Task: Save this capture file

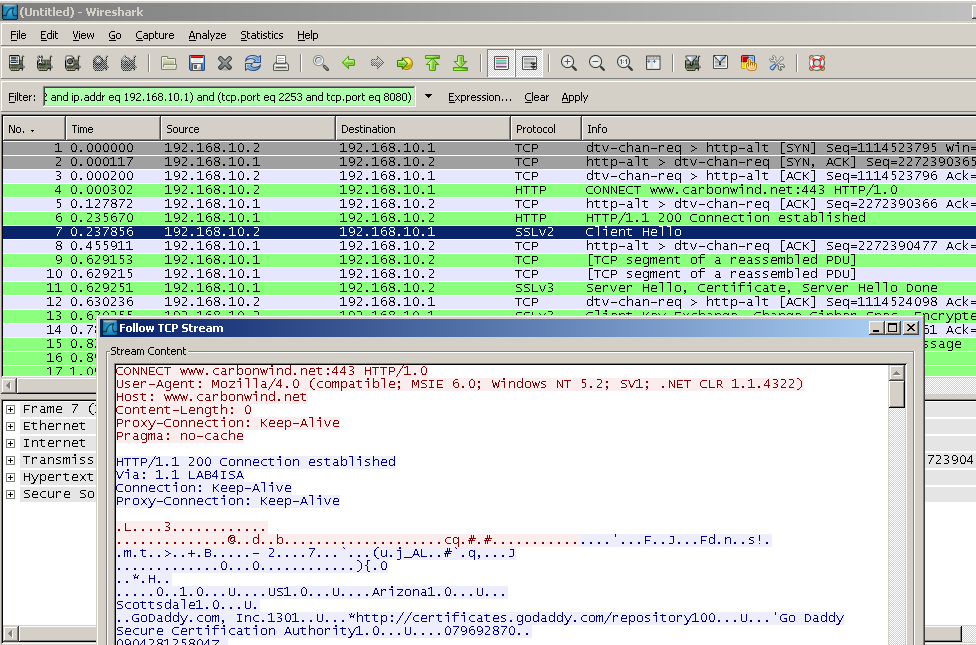Action: [x=197, y=63]
